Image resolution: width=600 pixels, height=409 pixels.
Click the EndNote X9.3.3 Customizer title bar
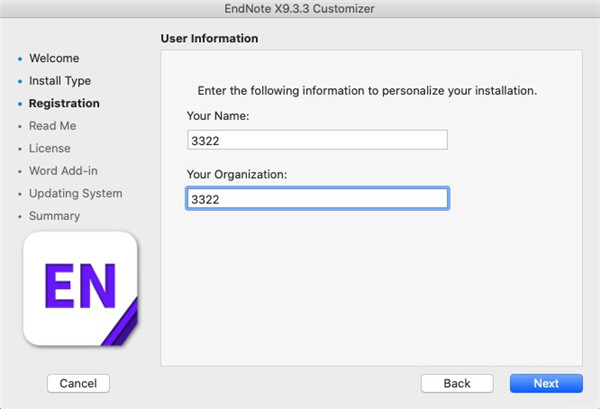[x=300, y=10]
